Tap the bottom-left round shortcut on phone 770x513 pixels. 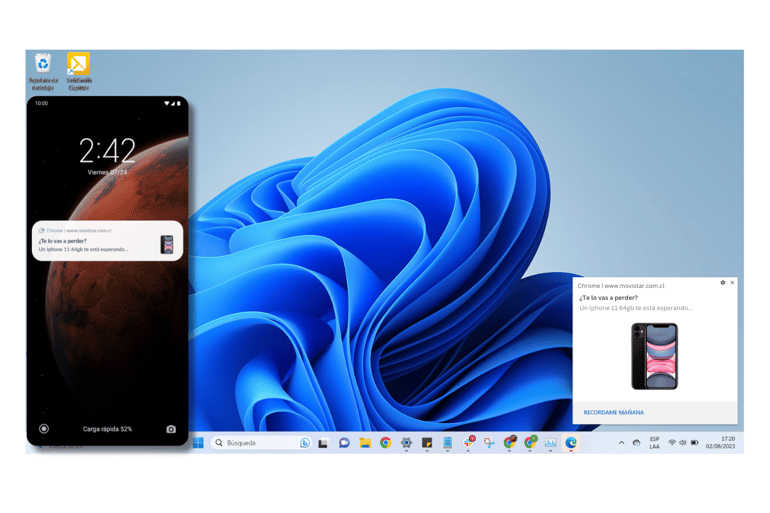click(x=44, y=429)
